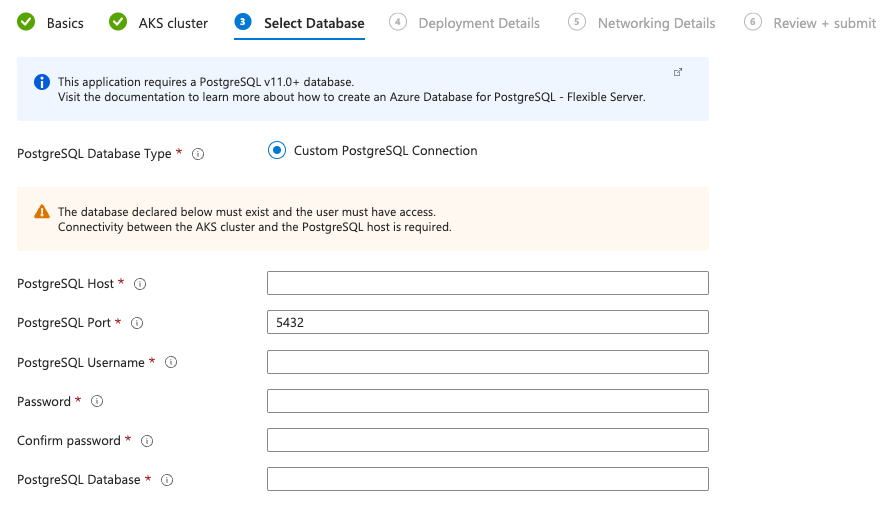
Task: Click the Confirm password input field
Action: pos(487,440)
